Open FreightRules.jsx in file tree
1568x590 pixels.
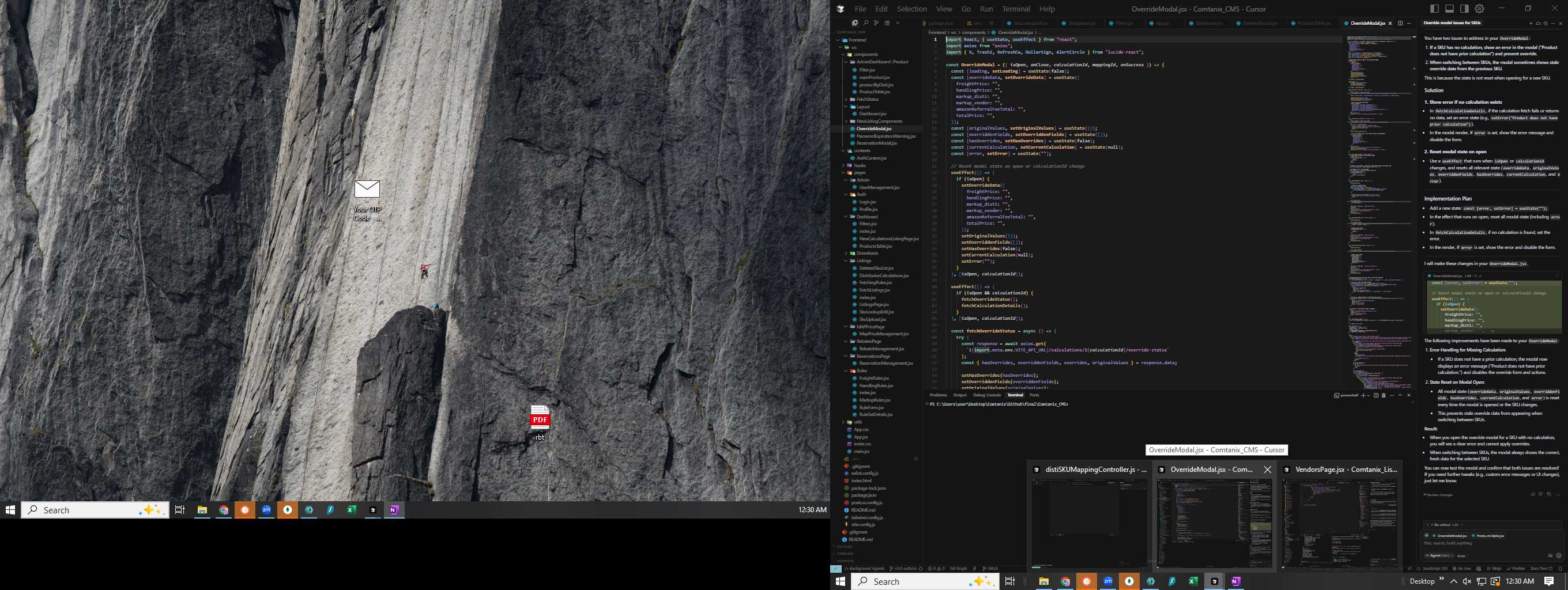(873, 378)
